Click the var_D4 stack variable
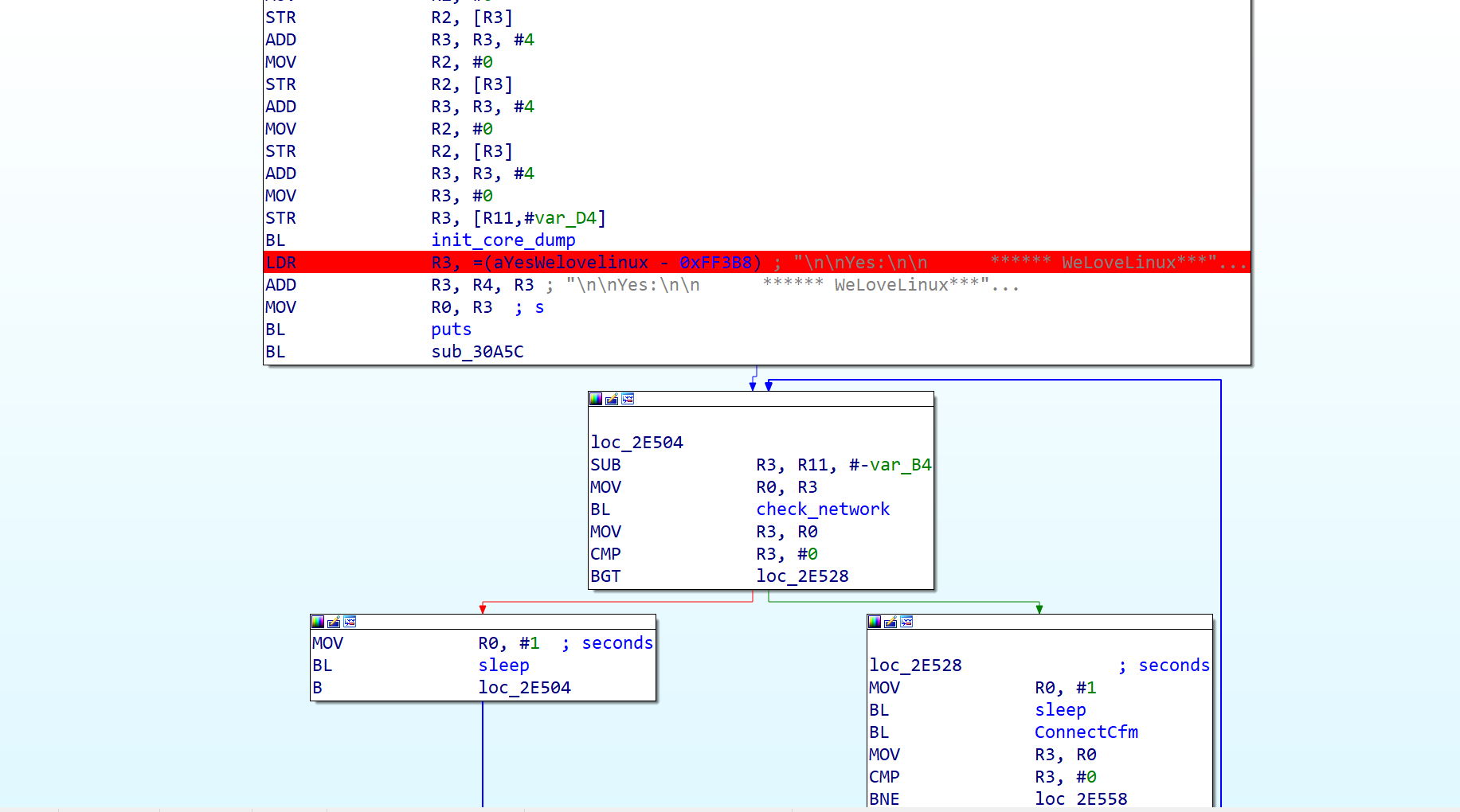The image size is (1460, 812). coord(566,218)
